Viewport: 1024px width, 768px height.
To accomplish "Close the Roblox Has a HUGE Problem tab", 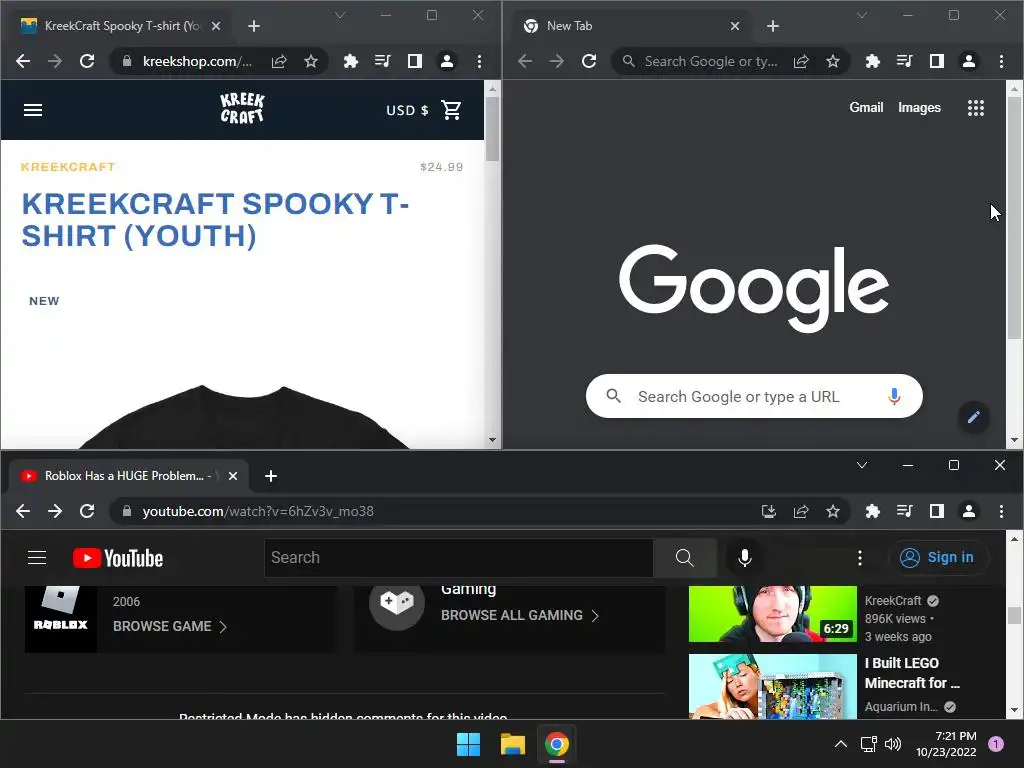I will 232,476.
